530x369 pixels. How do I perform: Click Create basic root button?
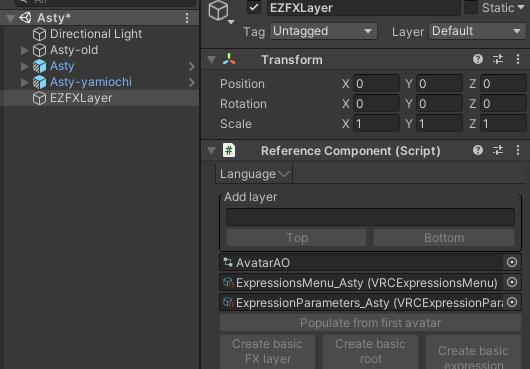[370, 351]
